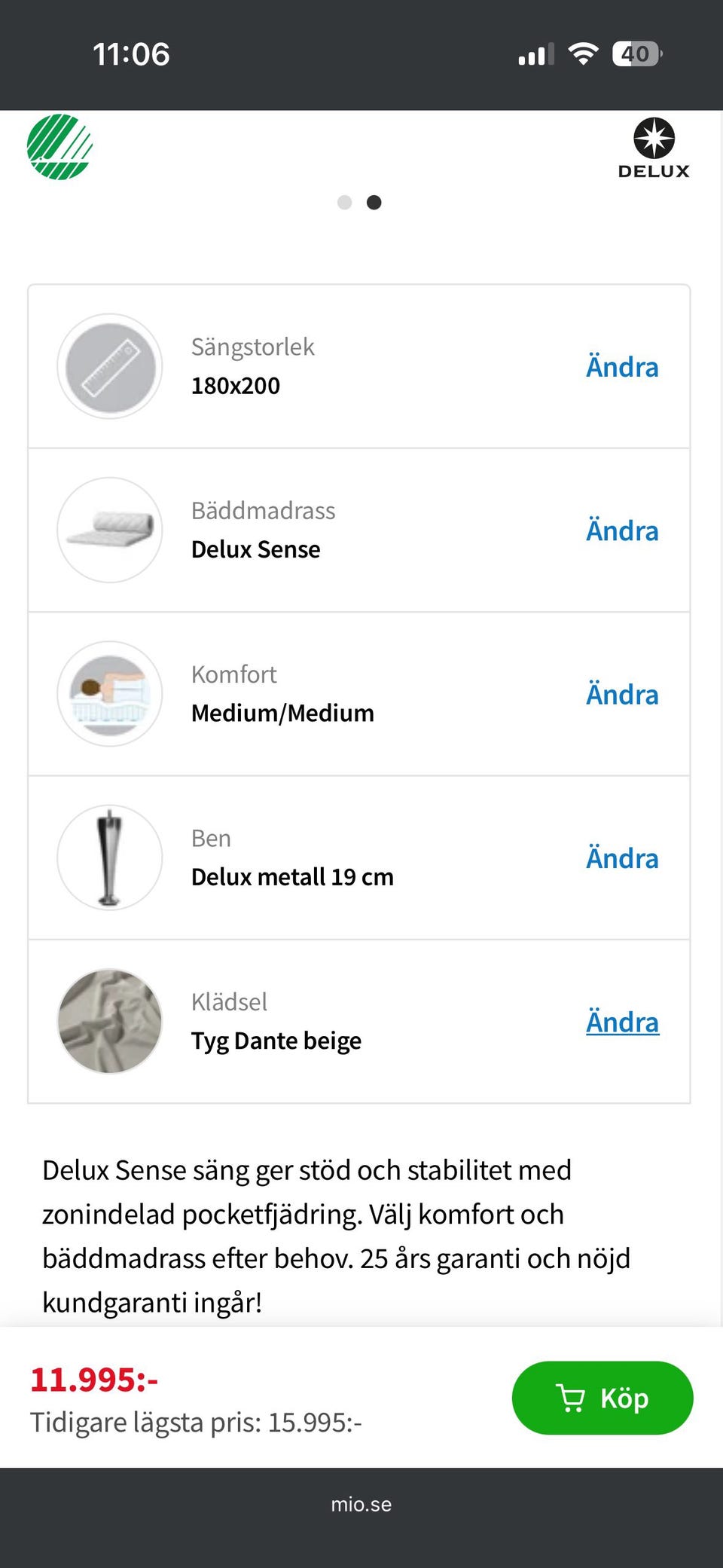The image size is (723, 1568).
Task: Change the Bäddmadrass selection
Action: click(622, 531)
